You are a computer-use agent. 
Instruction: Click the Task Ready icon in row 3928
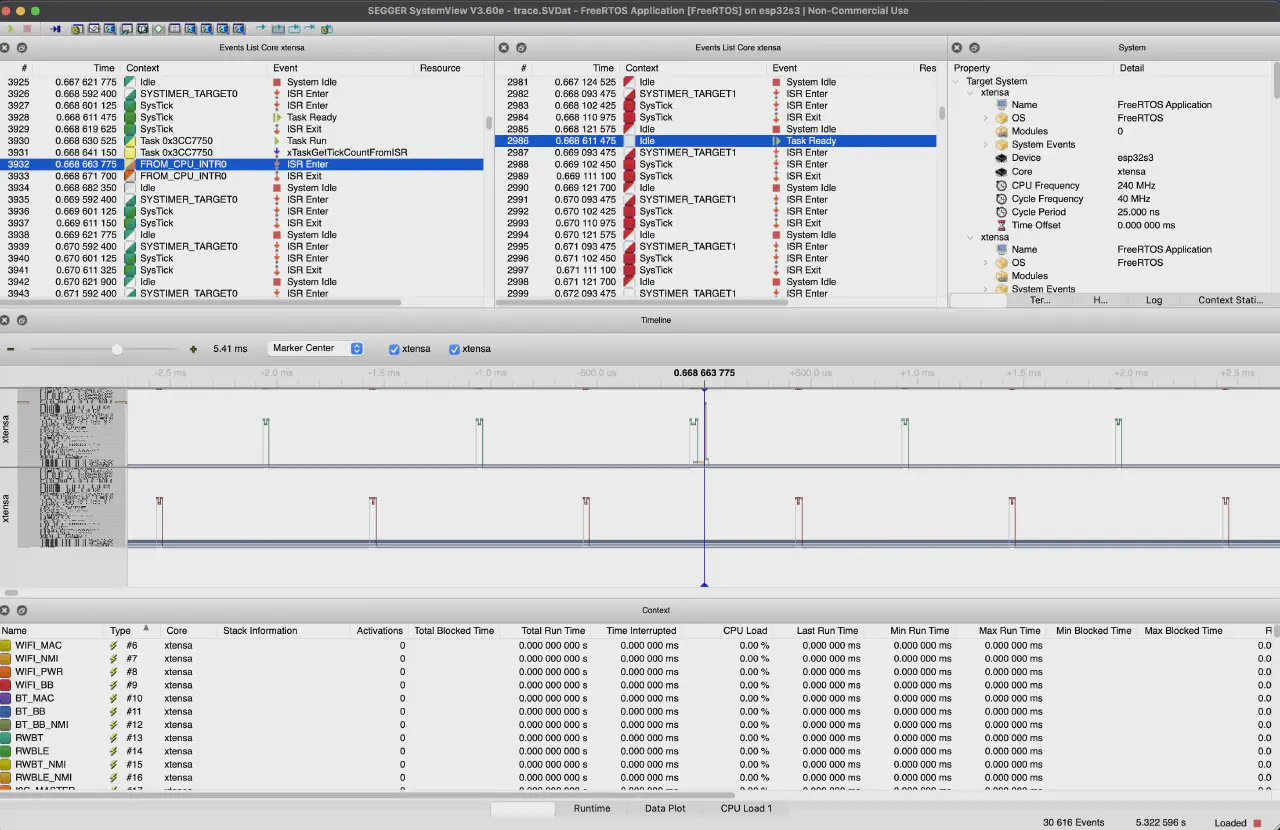[x=278, y=117]
